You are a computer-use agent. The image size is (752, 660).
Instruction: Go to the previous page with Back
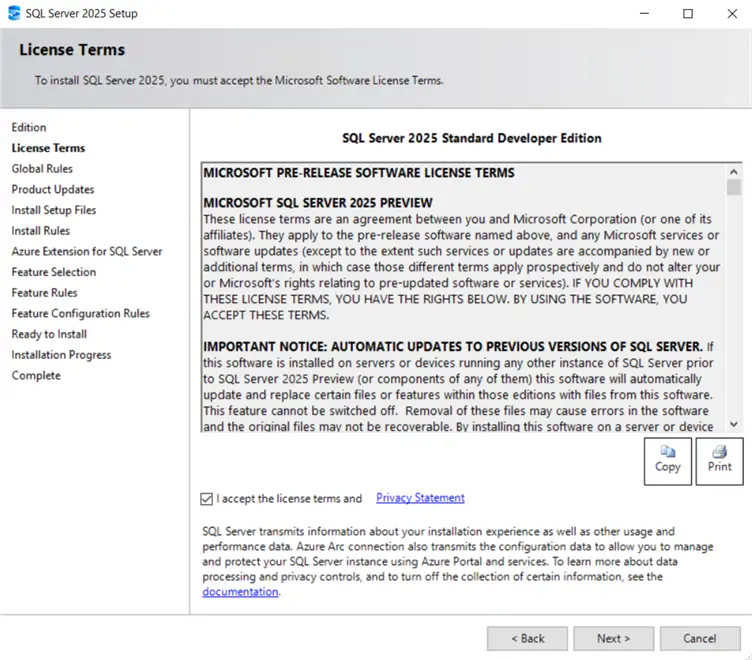528,638
